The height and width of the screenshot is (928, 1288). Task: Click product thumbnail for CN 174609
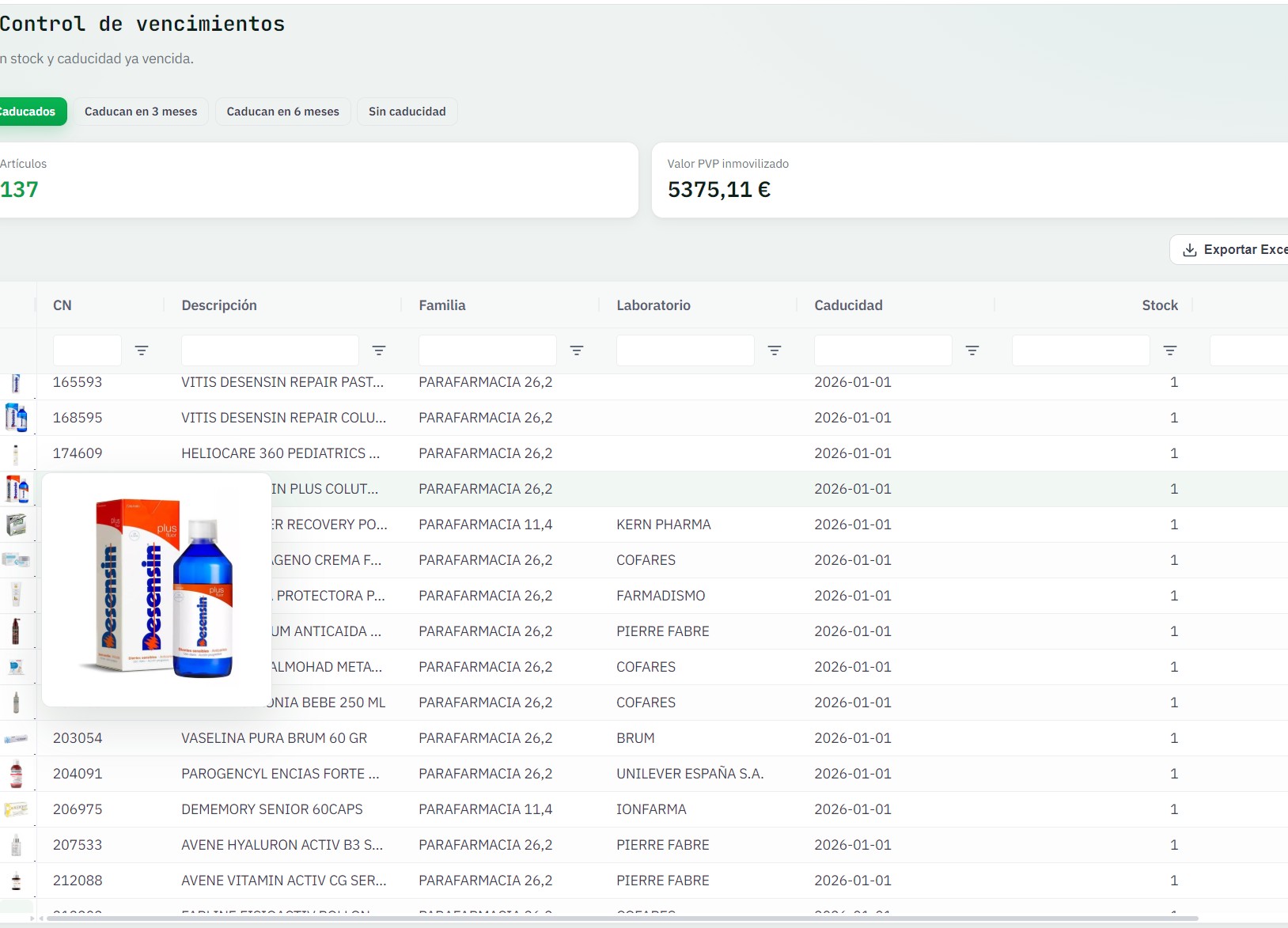(x=16, y=453)
